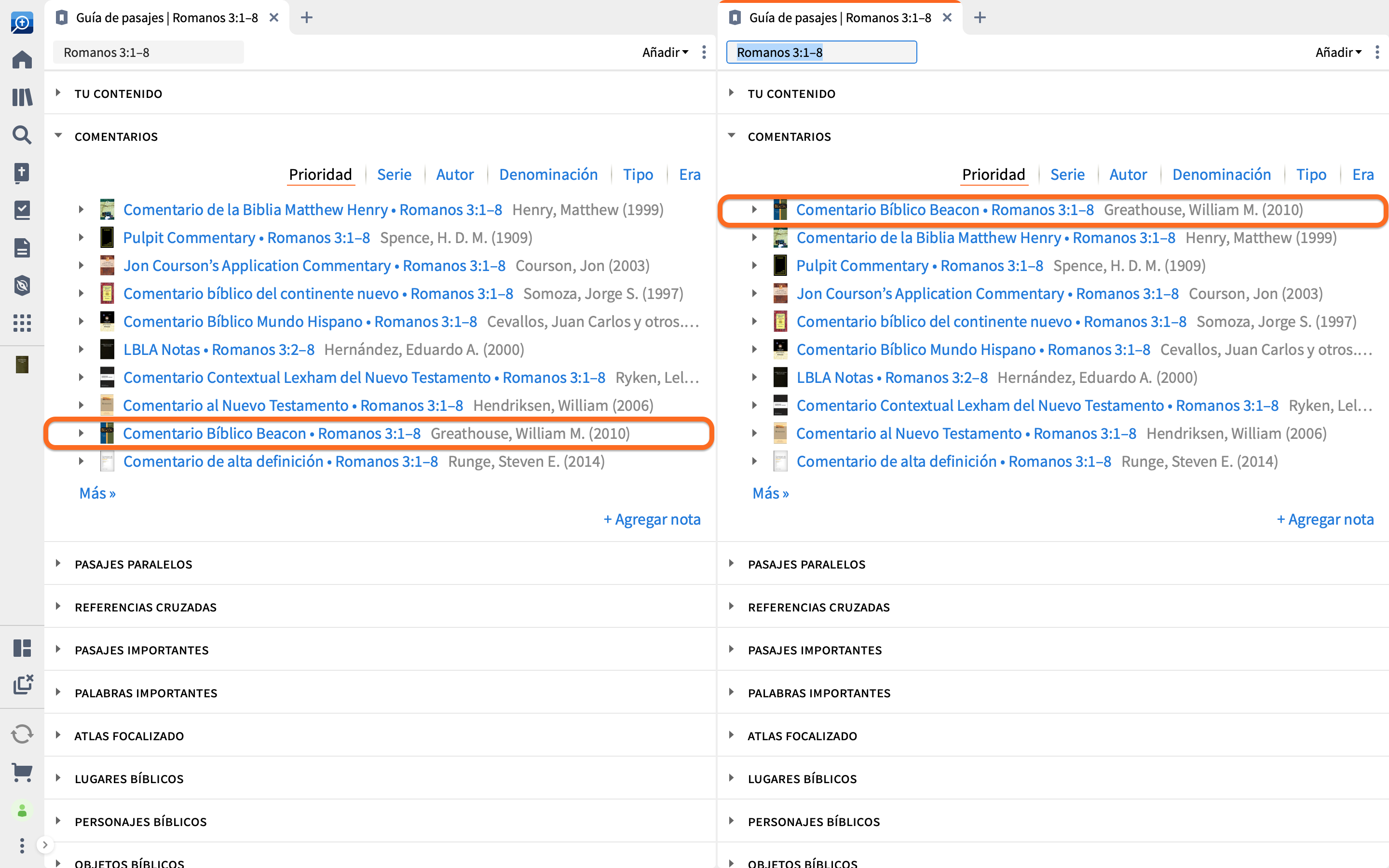
Task: Click the close all panels icon
Action: [x=23, y=684]
